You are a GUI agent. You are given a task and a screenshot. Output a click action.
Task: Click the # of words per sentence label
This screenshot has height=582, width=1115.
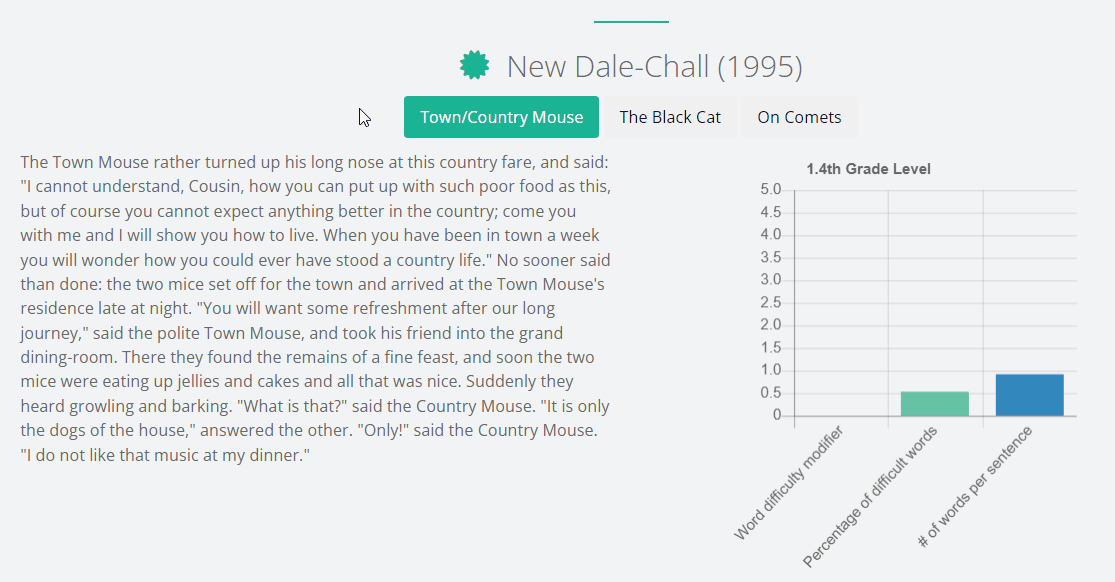[974, 487]
